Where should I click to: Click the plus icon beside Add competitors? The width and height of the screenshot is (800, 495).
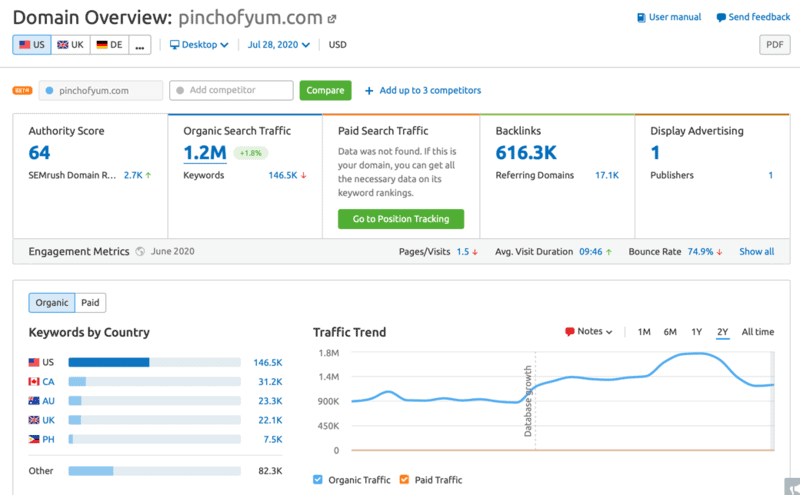(369, 91)
